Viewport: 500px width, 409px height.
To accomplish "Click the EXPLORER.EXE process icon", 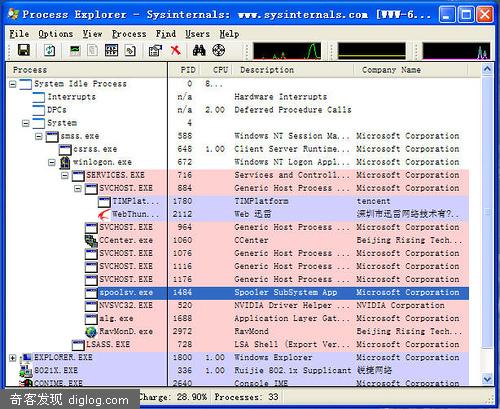I will pyautogui.click(x=26, y=358).
